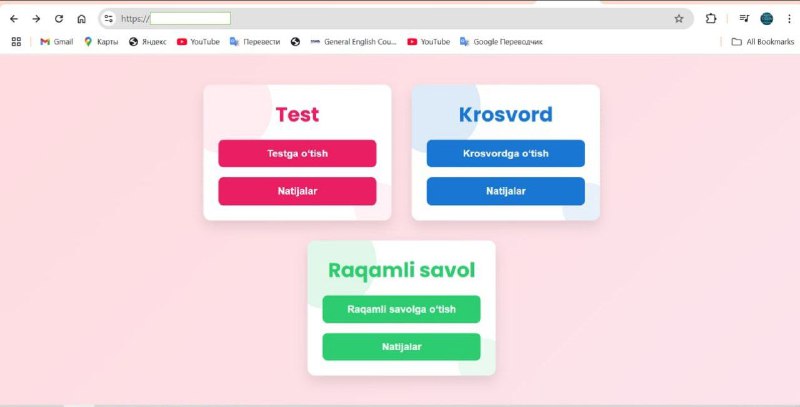Open the apps grid in bookmarks bar
This screenshot has width=800, height=407.
coord(16,42)
